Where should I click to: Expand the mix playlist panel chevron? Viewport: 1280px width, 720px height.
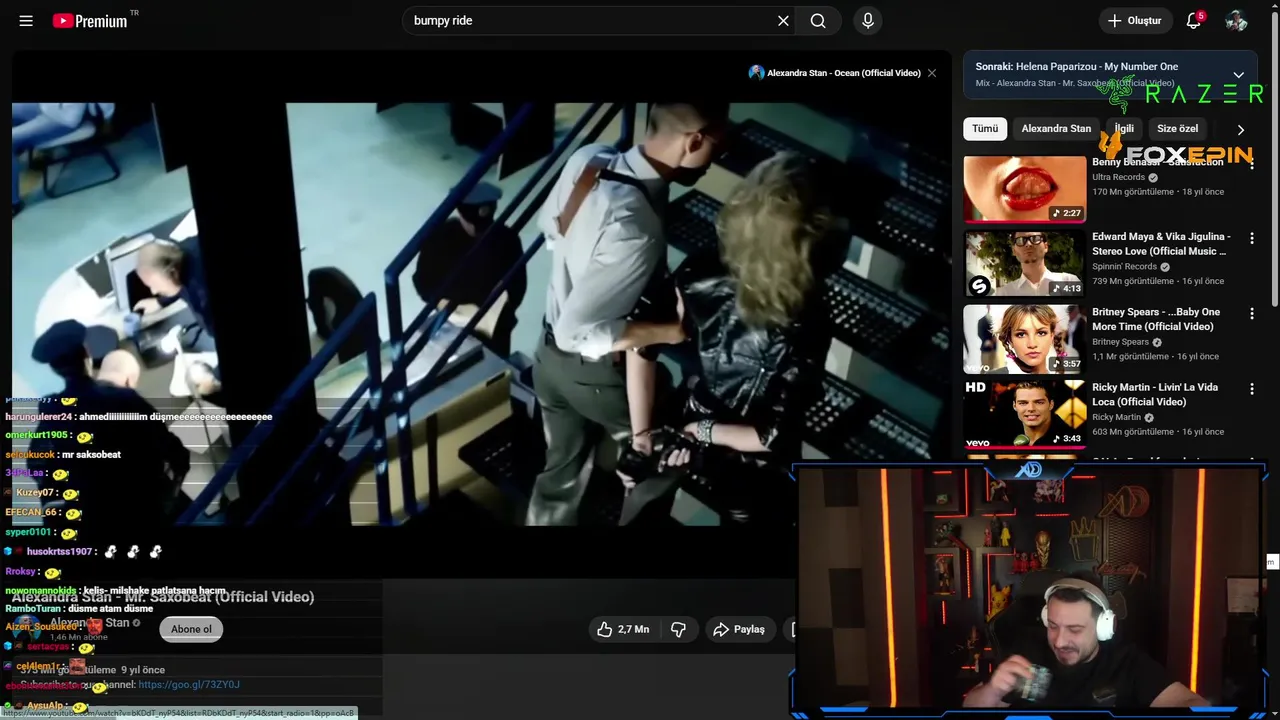1238,75
